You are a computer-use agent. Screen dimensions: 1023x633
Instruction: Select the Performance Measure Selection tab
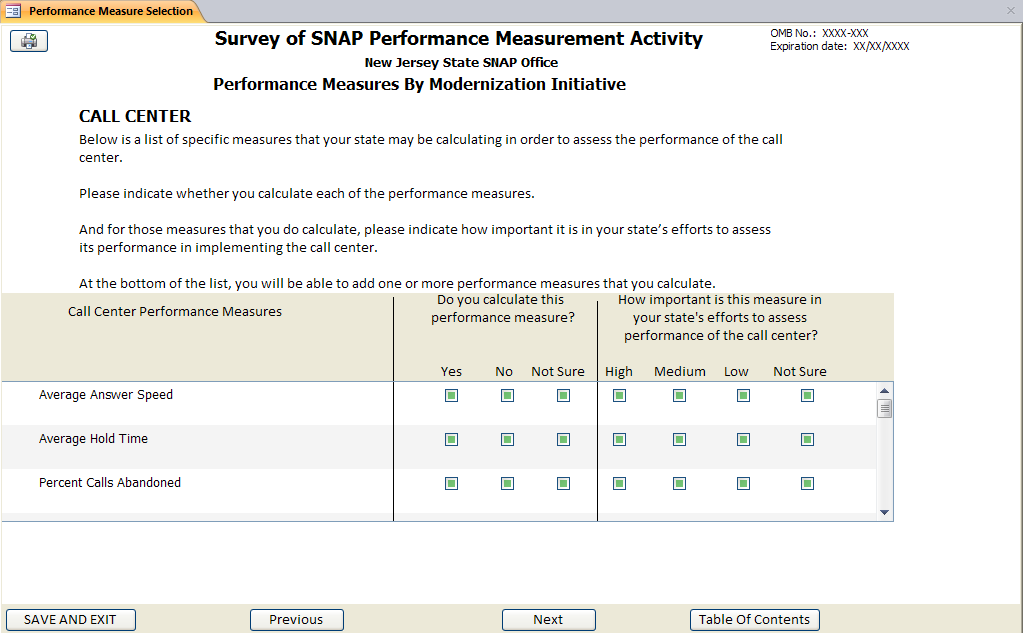tap(102, 11)
